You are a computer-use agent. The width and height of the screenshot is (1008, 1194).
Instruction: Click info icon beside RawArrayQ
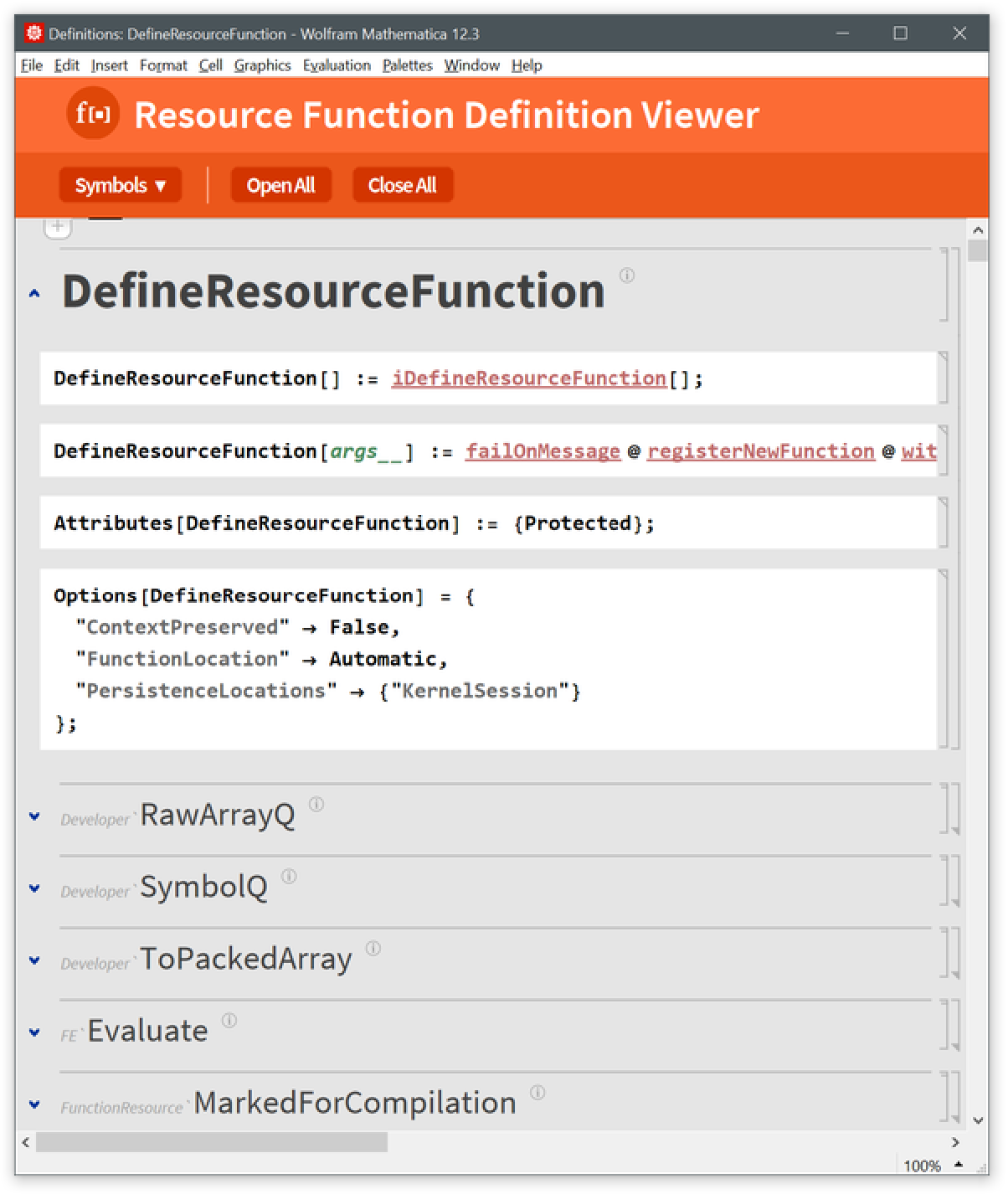316,804
